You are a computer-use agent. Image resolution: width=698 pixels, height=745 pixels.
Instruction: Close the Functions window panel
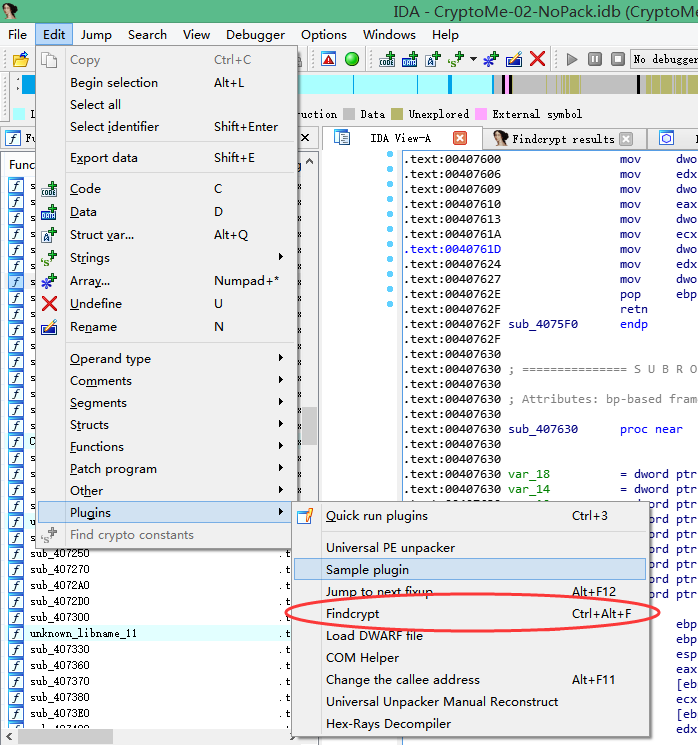[305, 138]
